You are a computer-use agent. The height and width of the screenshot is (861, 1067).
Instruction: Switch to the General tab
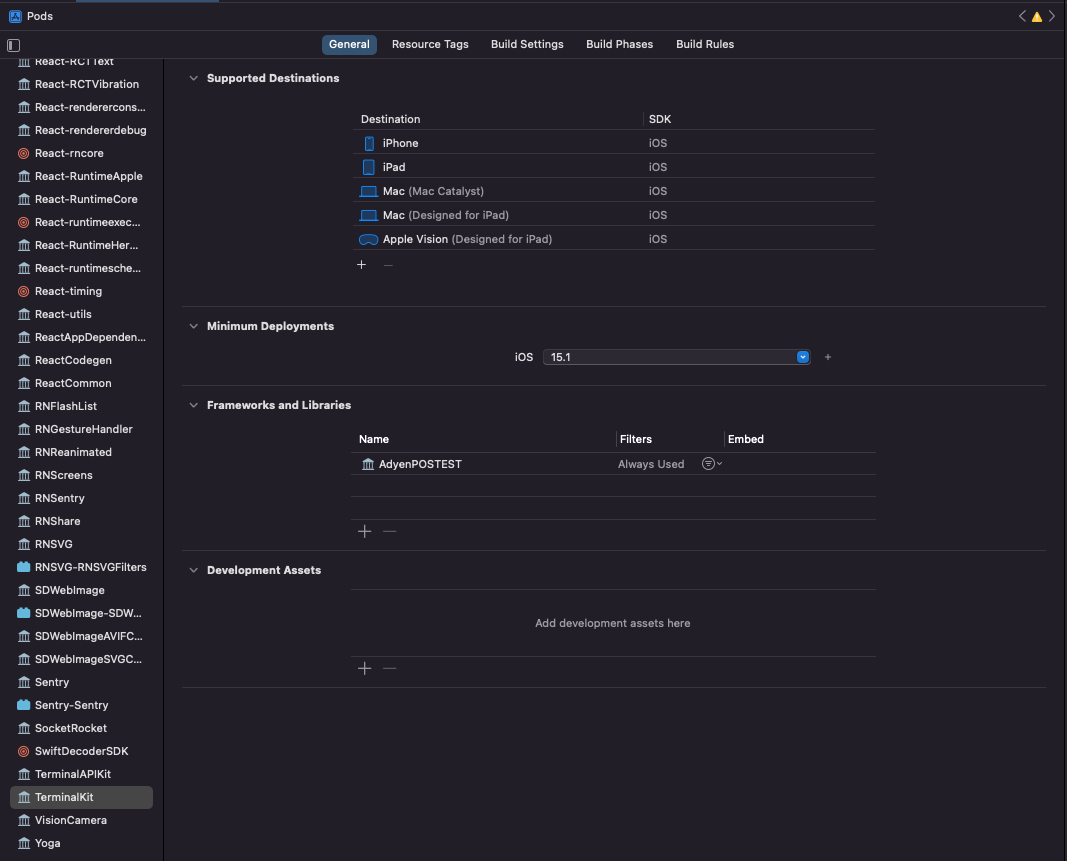[x=349, y=44]
